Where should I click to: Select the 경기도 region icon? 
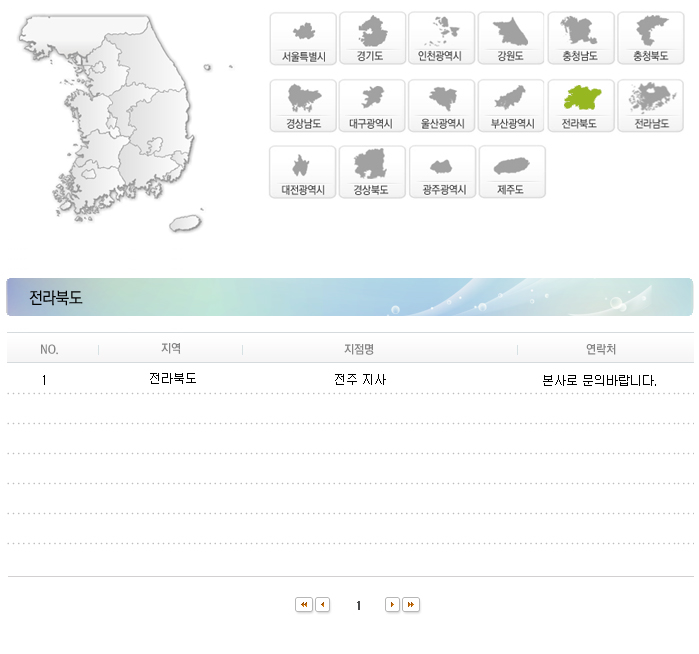point(372,38)
